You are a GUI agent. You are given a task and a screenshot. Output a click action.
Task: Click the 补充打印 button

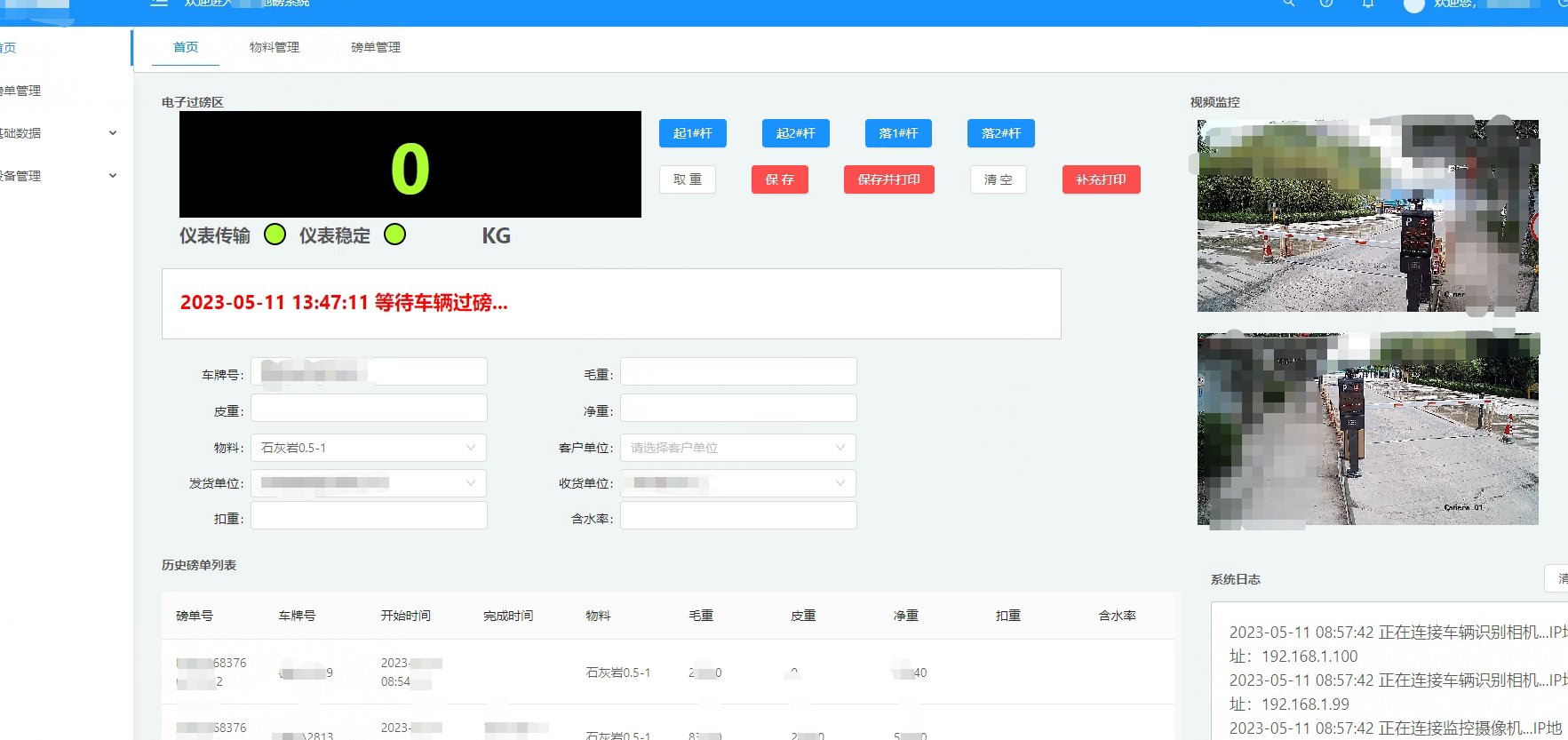(1102, 179)
